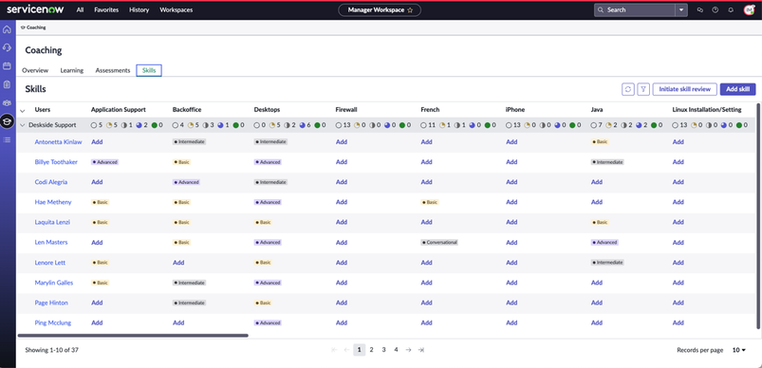Add Application Support skill for Antonetta Kinlaw
762x368 pixels.
(97, 142)
